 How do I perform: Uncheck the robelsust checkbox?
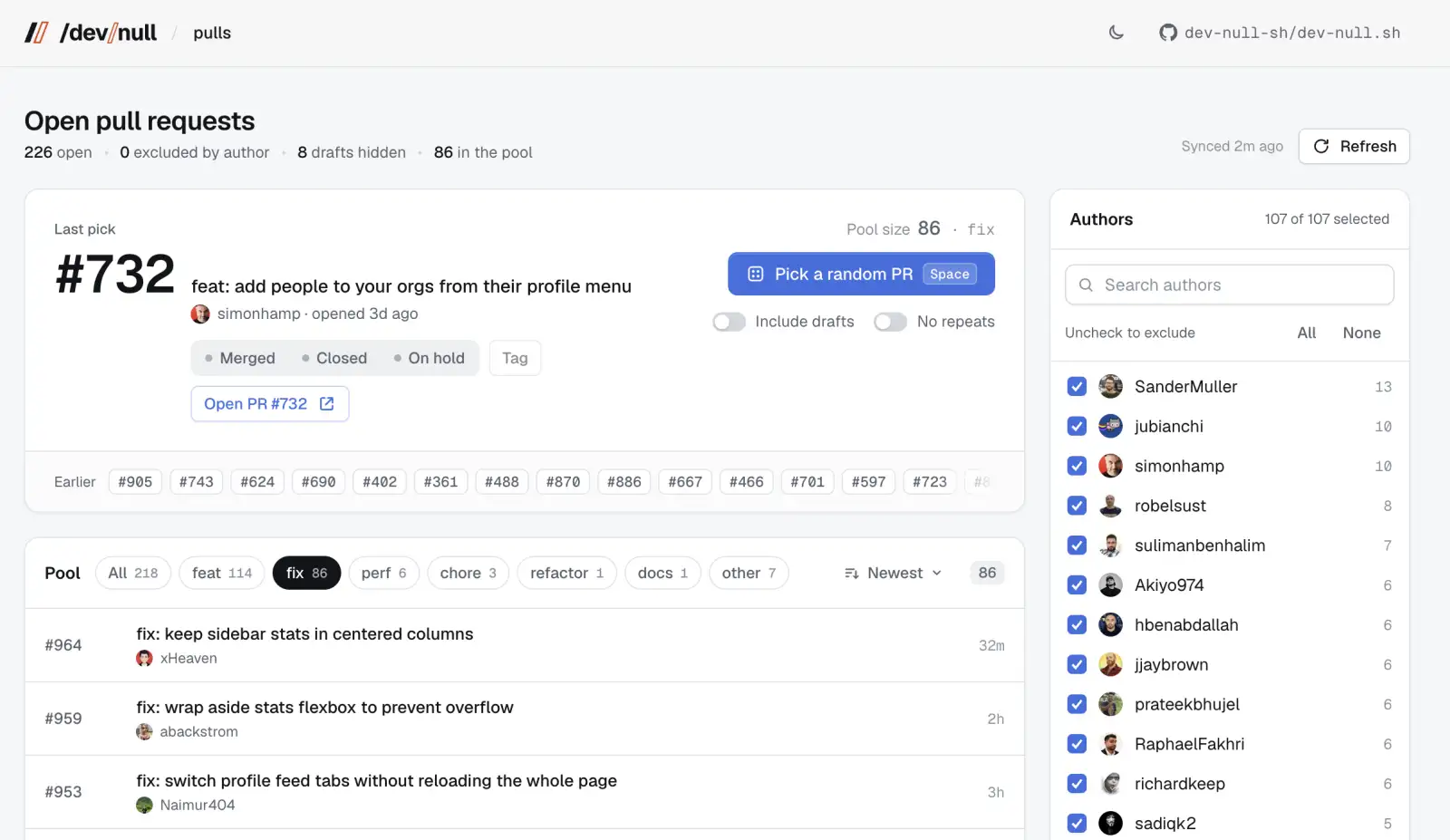[x=1077, y=506]
